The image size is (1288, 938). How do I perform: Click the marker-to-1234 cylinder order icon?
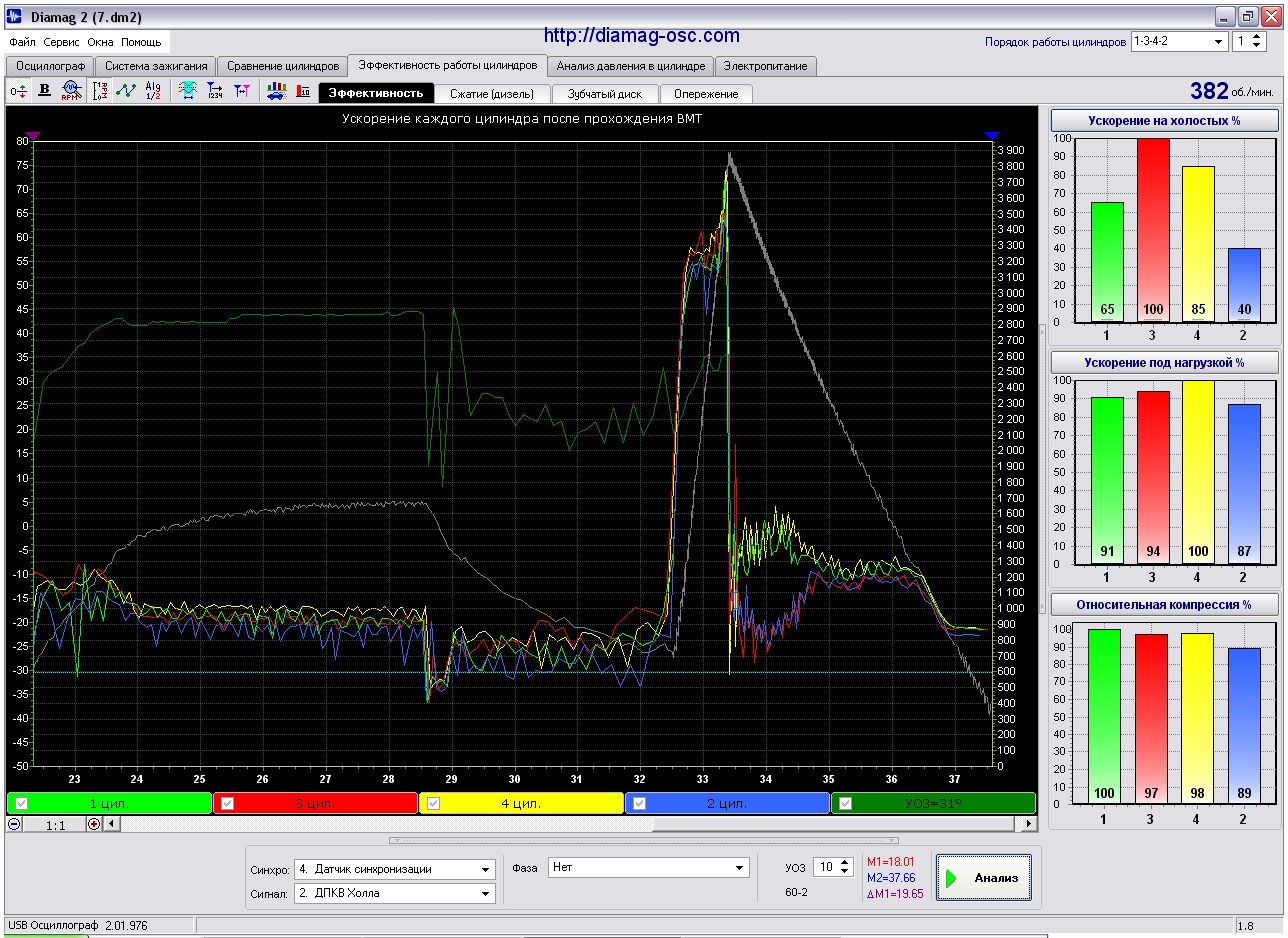click(x=215, y=91)
